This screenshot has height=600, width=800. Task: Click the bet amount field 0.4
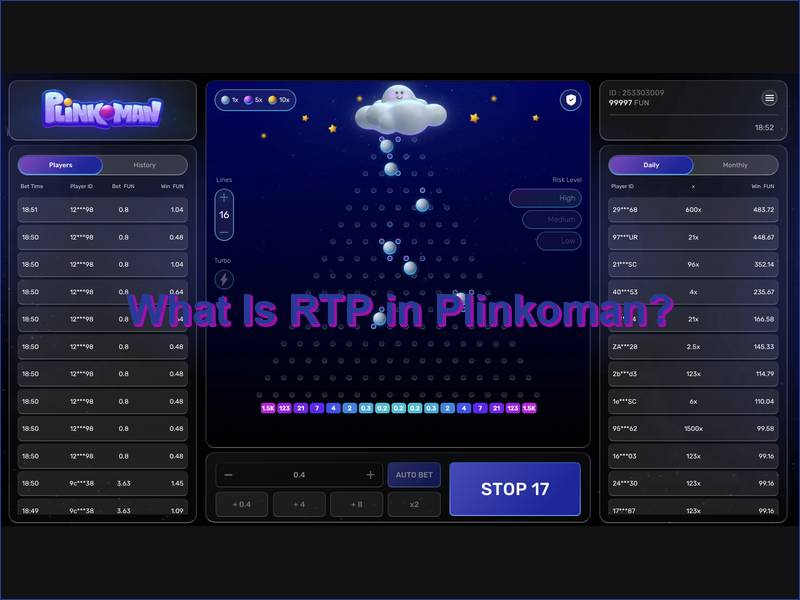tap(299, 475)
